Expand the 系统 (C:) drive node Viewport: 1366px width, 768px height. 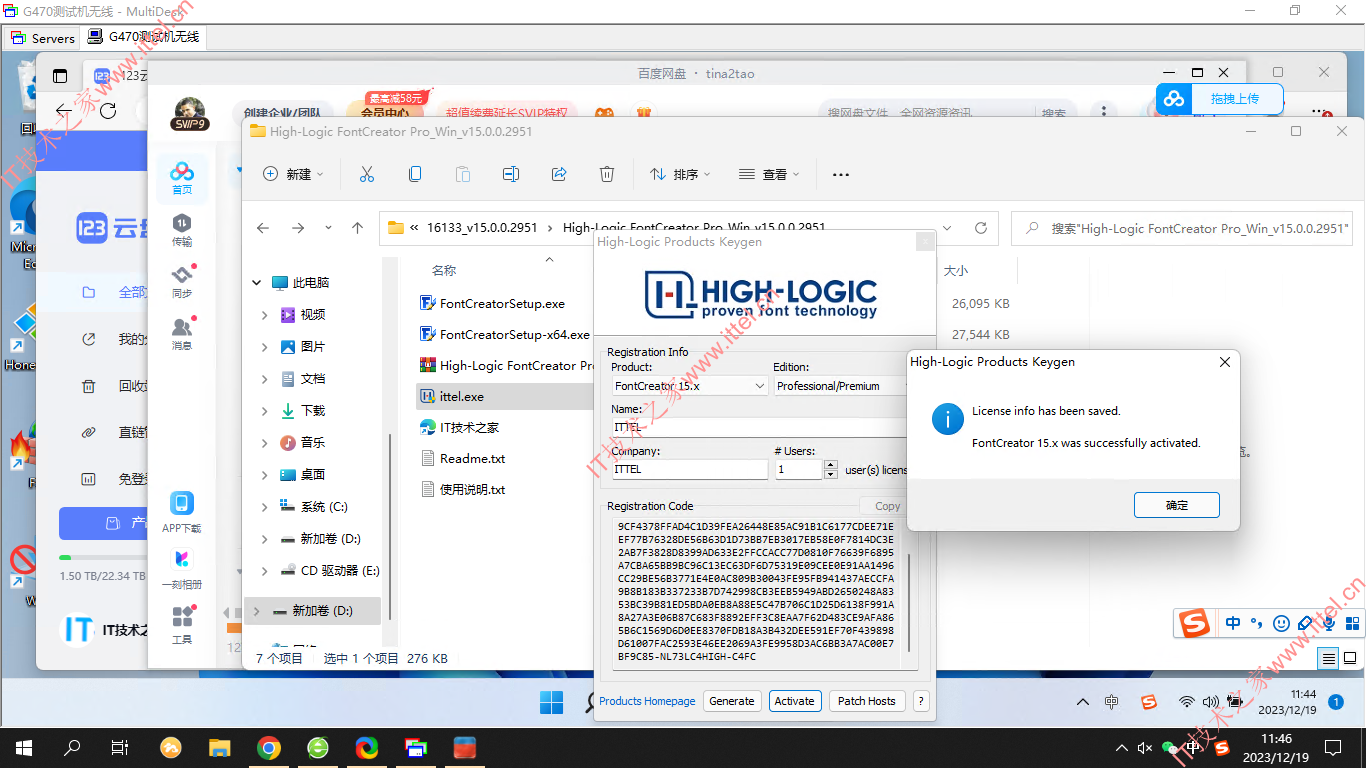coord(264,507)
